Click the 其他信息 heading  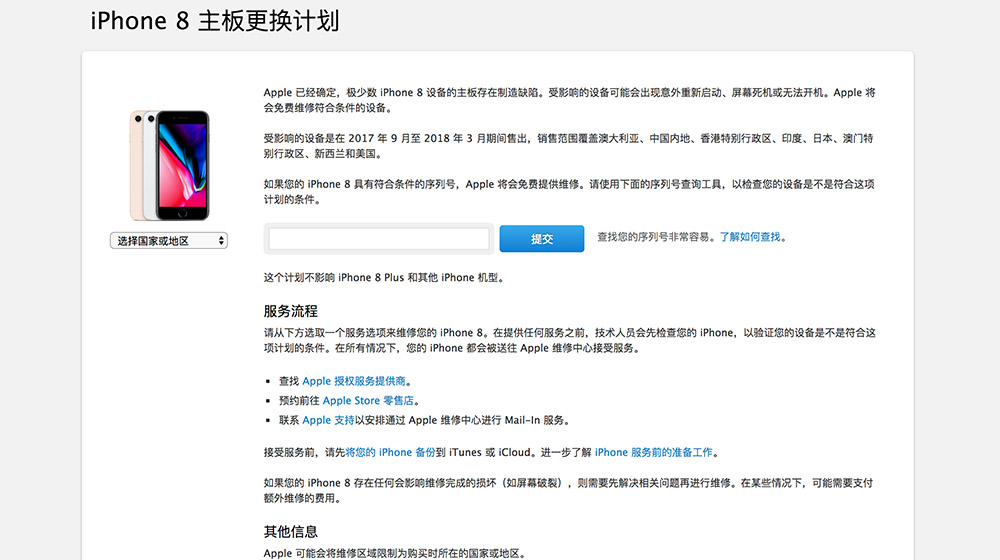291,531
